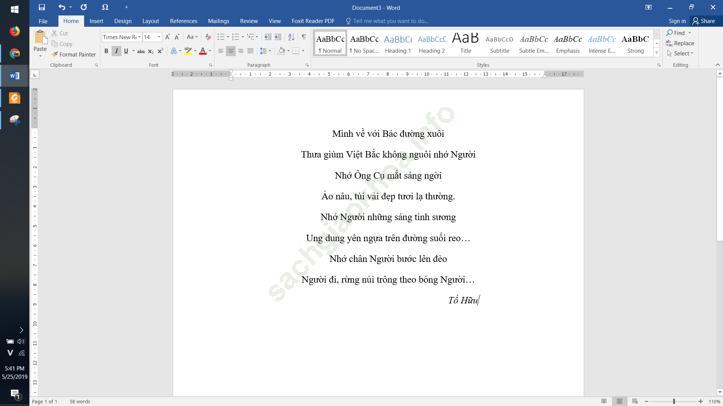
Task: Save the document with the floppy icon
Action: point(41,7)
